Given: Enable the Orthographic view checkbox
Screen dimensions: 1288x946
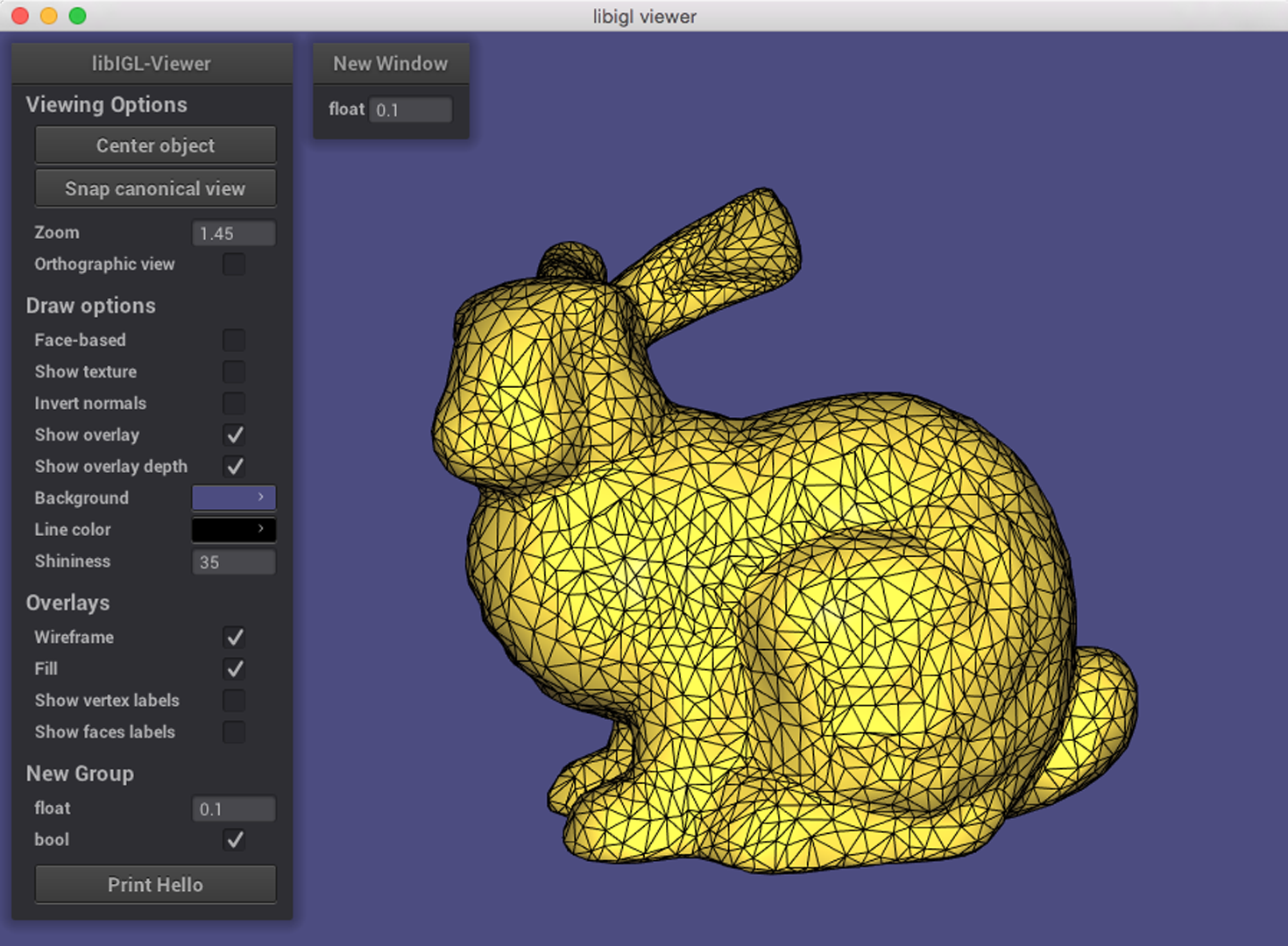Looking at the screenshot, I should 234,264.
